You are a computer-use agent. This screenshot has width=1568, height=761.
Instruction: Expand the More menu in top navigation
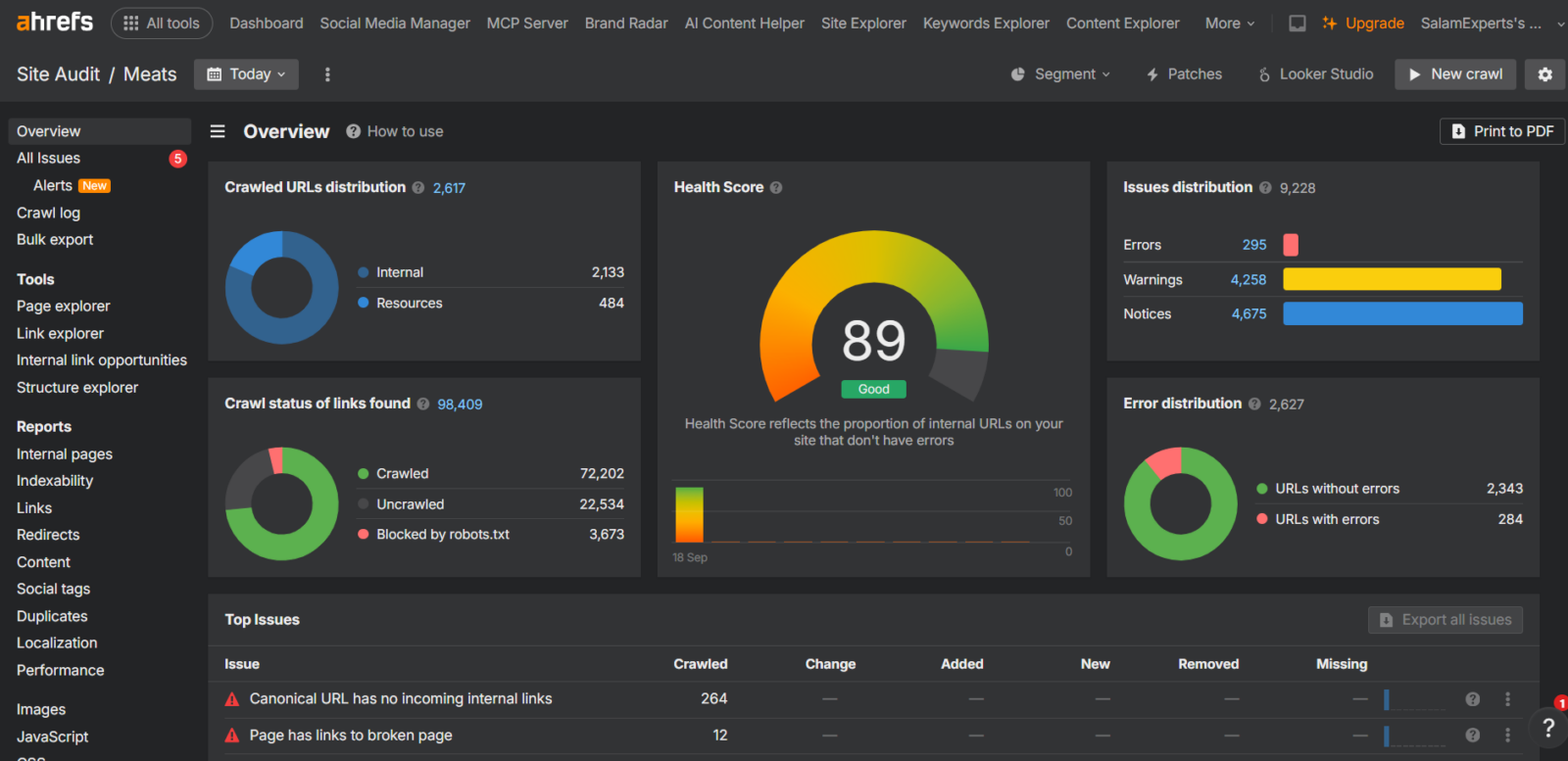pyautogui.click(x=1229, y=24)
